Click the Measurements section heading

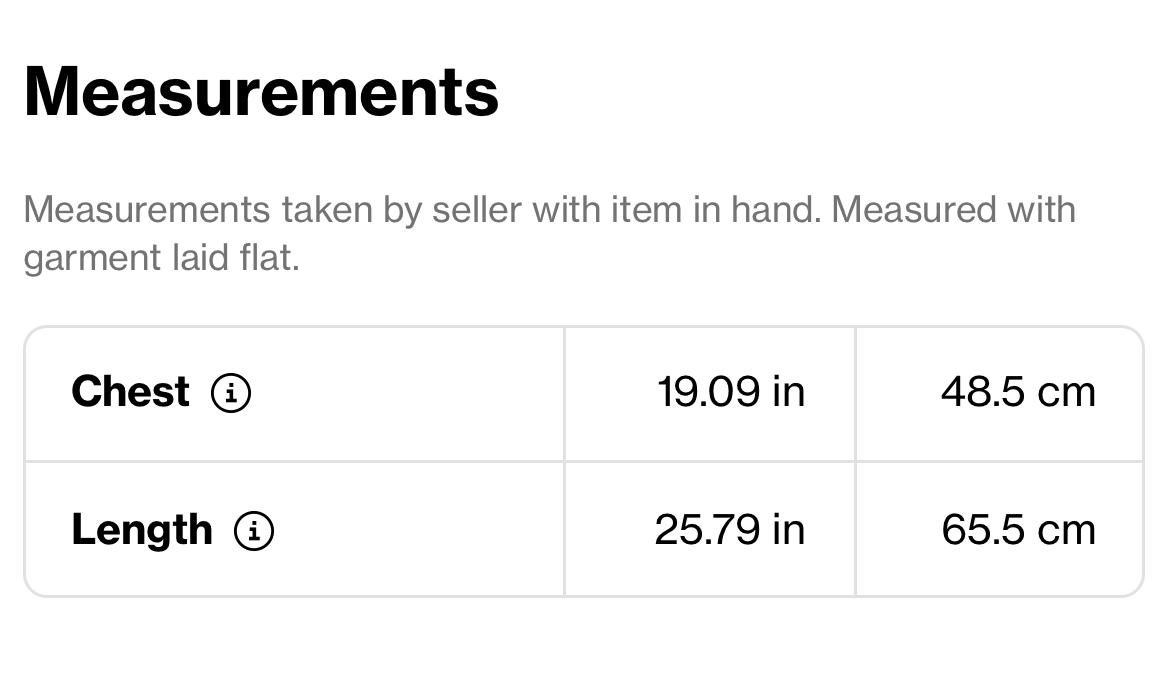(x=262, y=92)
